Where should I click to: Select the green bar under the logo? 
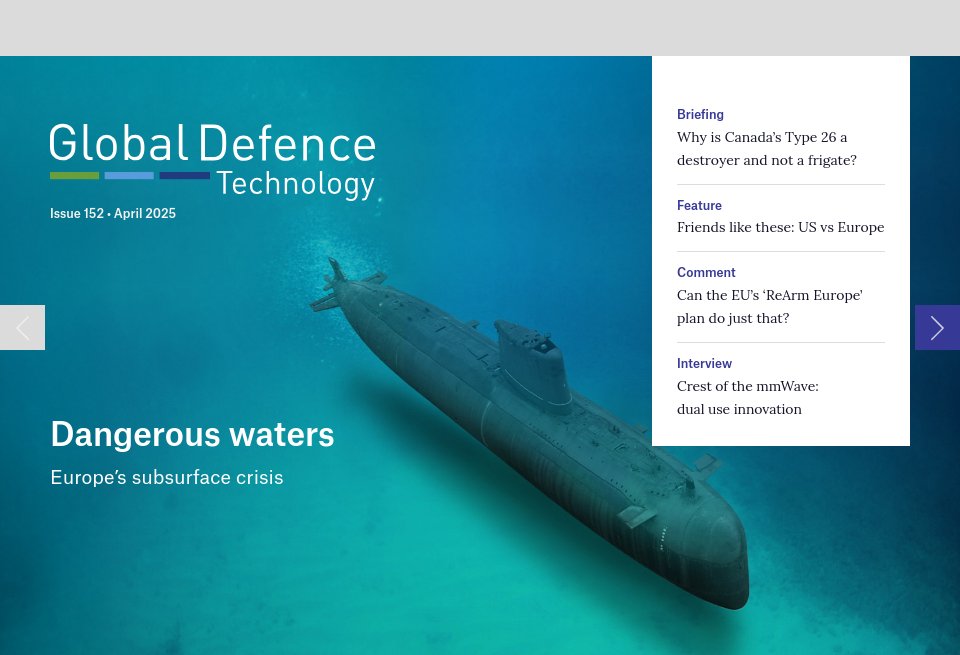coord(74,175)
